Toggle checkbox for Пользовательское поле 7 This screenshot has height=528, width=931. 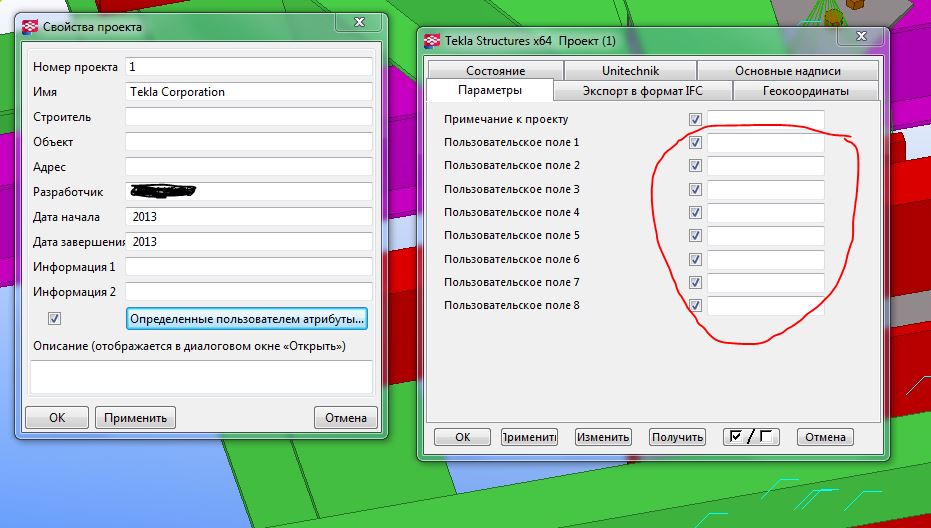(695, 282)
